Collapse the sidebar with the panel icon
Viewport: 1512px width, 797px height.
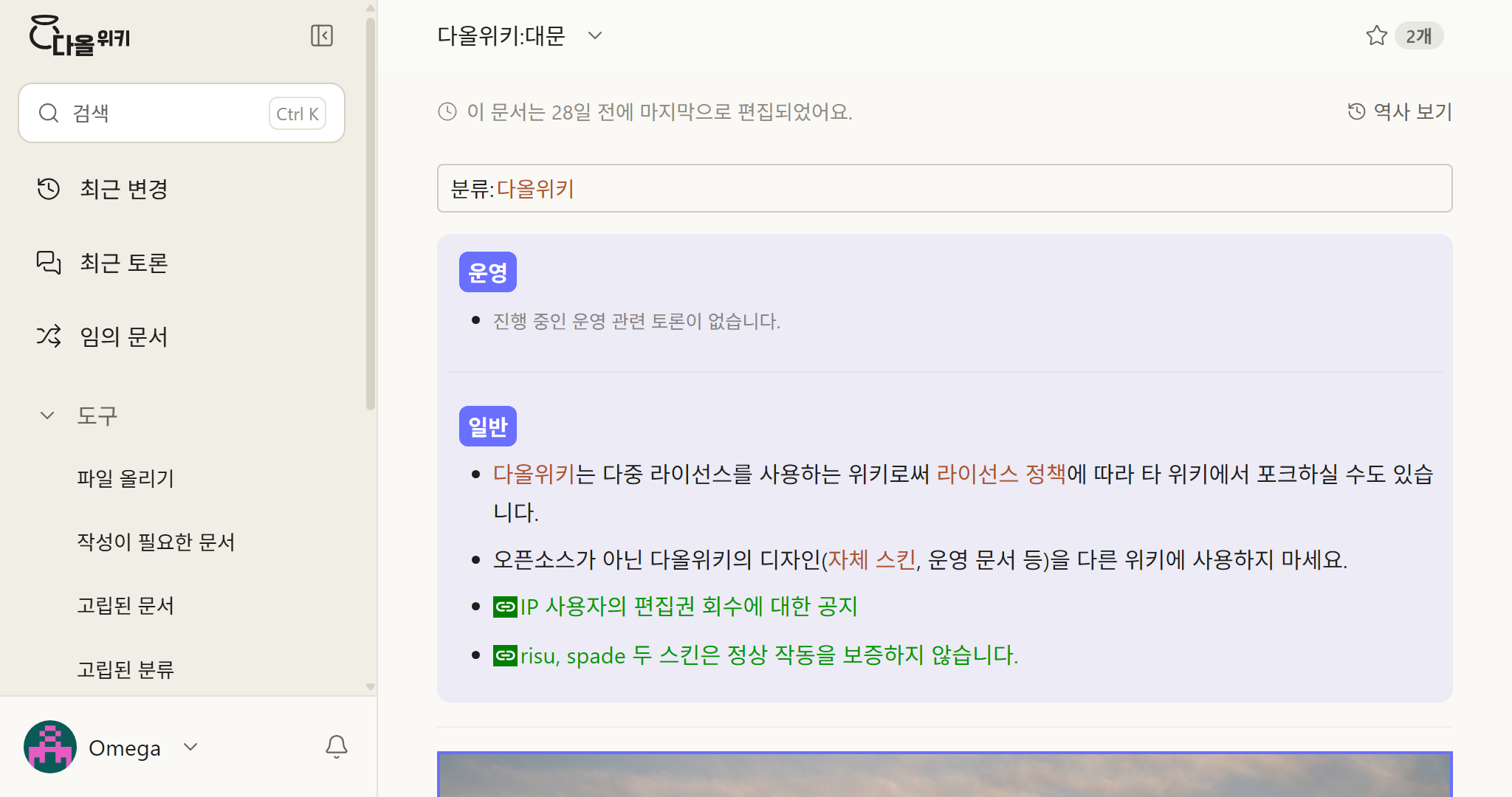click(x=322, y=35)
